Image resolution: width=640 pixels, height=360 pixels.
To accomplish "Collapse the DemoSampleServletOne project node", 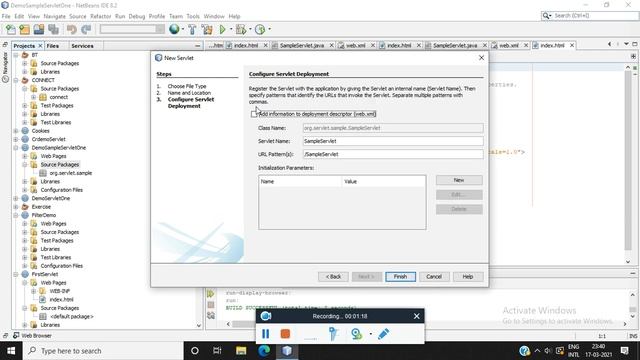I will pos(16,148).
